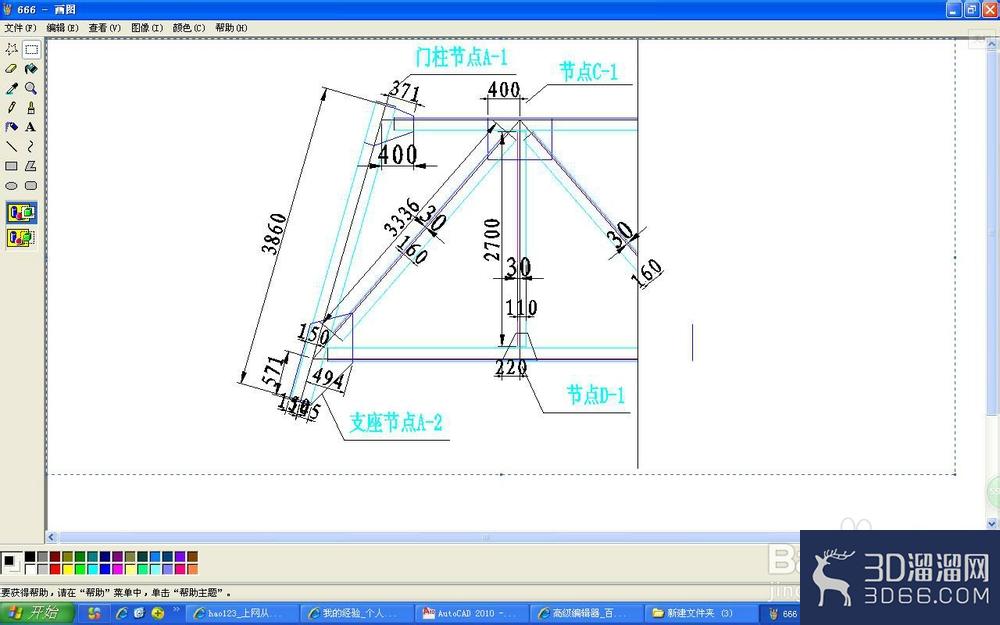
Task: Open the 文件(F) menu
Action: pos(20,28)
